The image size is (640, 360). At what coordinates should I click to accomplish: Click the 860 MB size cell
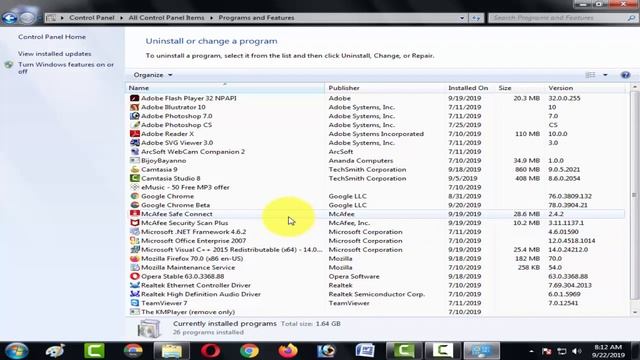click(x=527, y=169)
